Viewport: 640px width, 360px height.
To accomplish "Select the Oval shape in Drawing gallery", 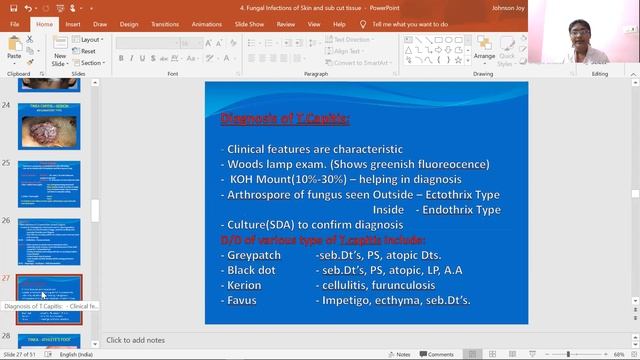I will pyautogui.click(x=448, y=40).
